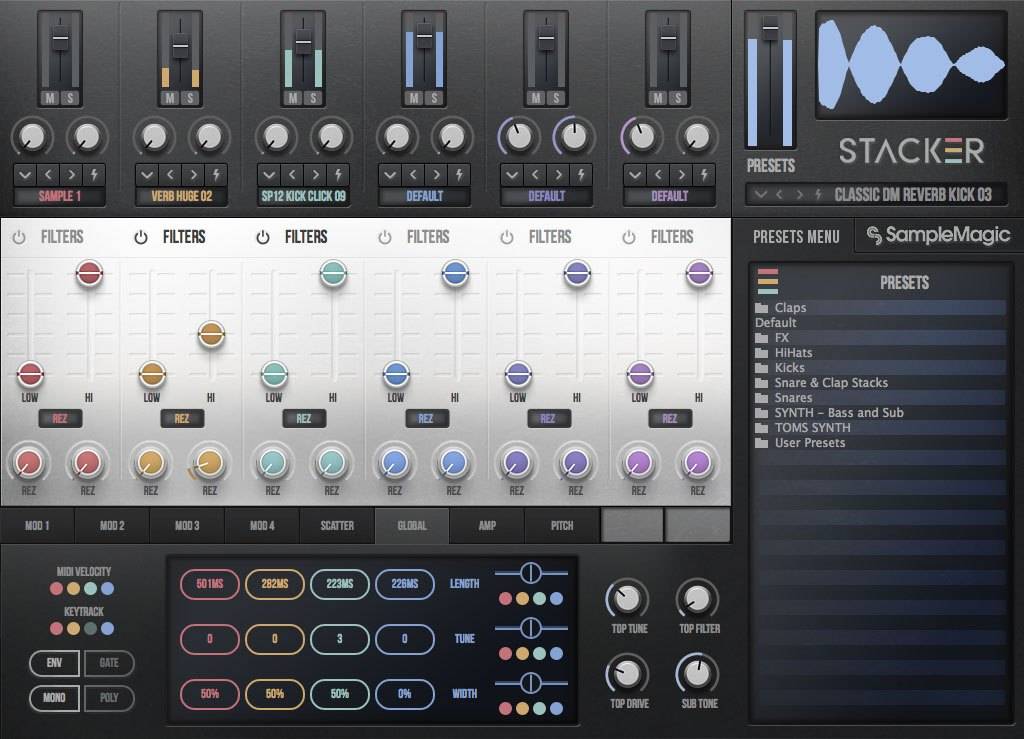
Task: Click previous arrow above SP12 KICK CLICK 09
Action: coord(292,173)
